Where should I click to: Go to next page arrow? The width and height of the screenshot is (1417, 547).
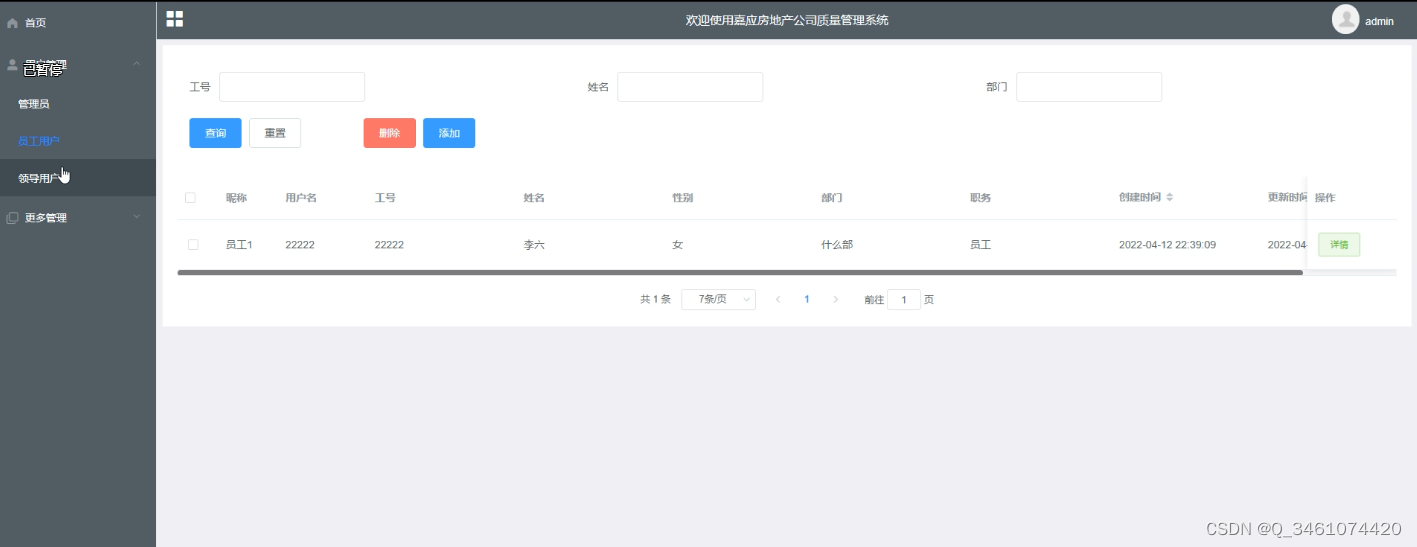(x=836, y=299)
